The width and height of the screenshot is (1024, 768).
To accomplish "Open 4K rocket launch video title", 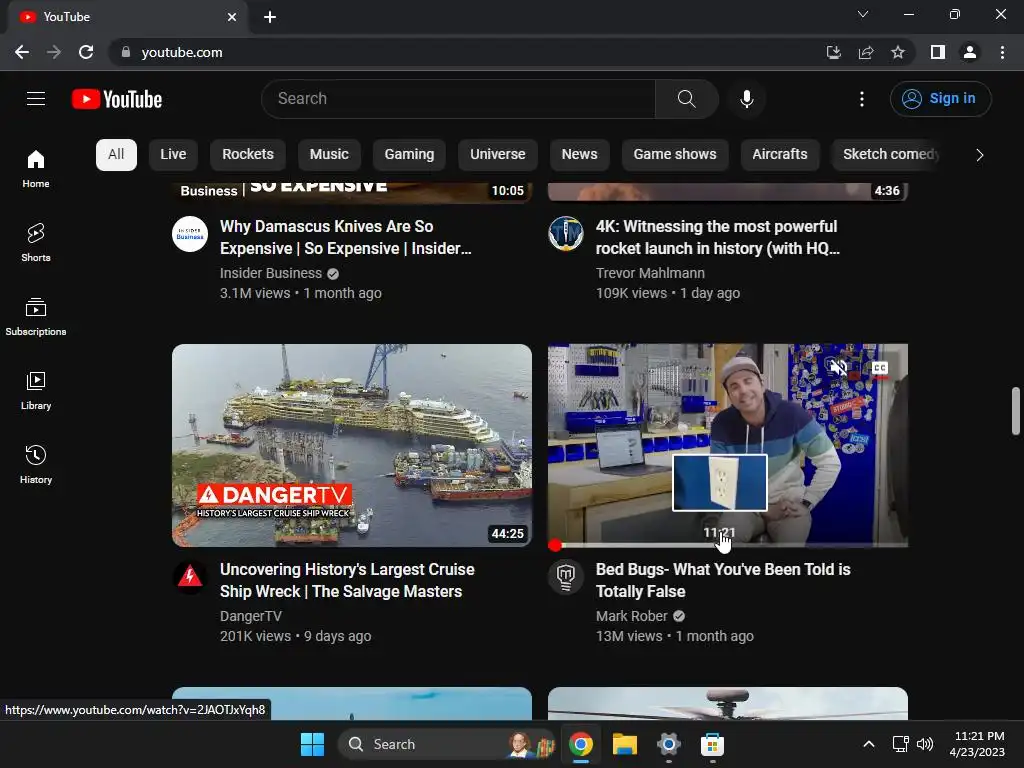I will tap(718, 238).
